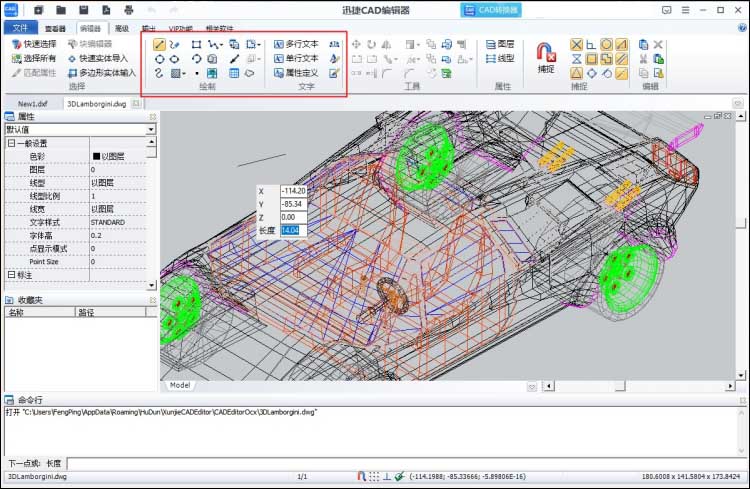750x489 pixels.
Task: Select the Arc drawing tool
Action: pyautogui.click(x=196, y=59)
